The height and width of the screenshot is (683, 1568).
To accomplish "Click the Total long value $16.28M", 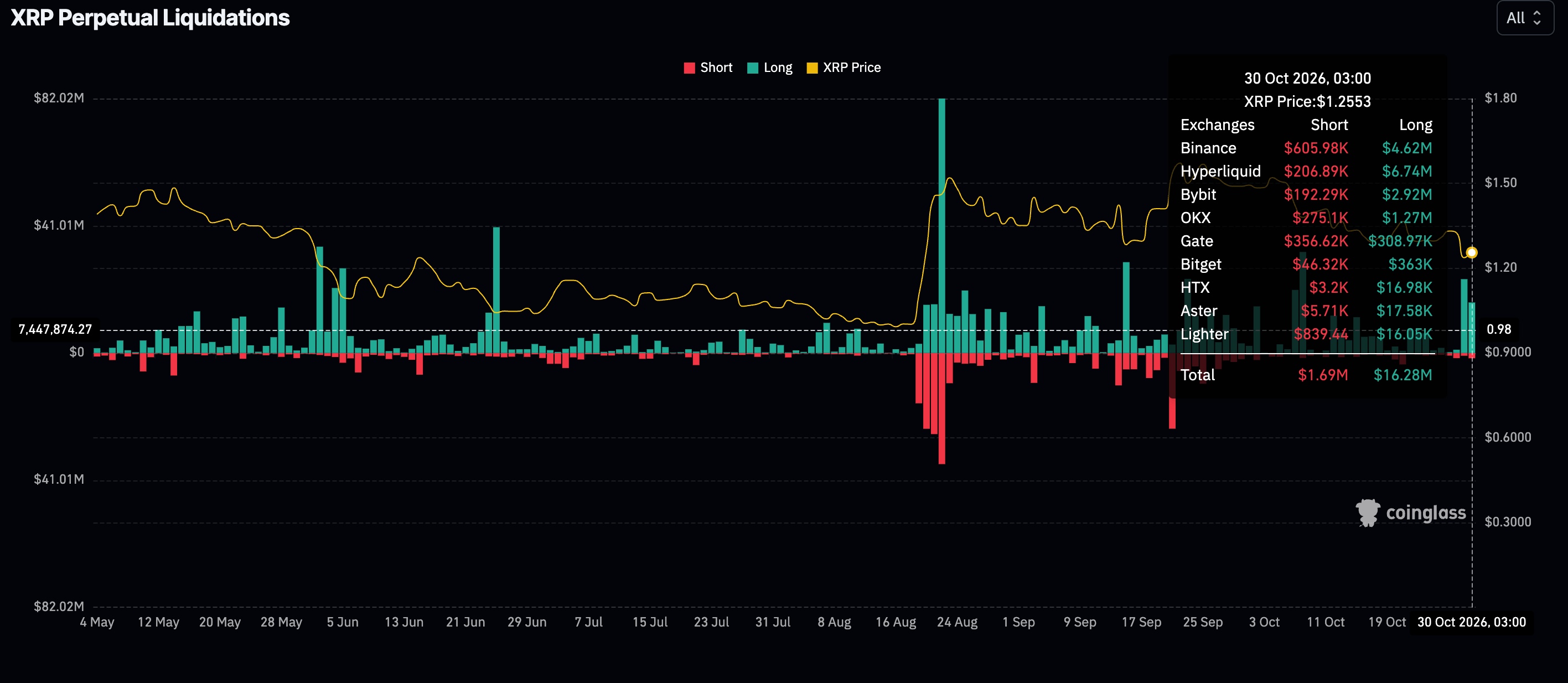I will (1403, 375).
